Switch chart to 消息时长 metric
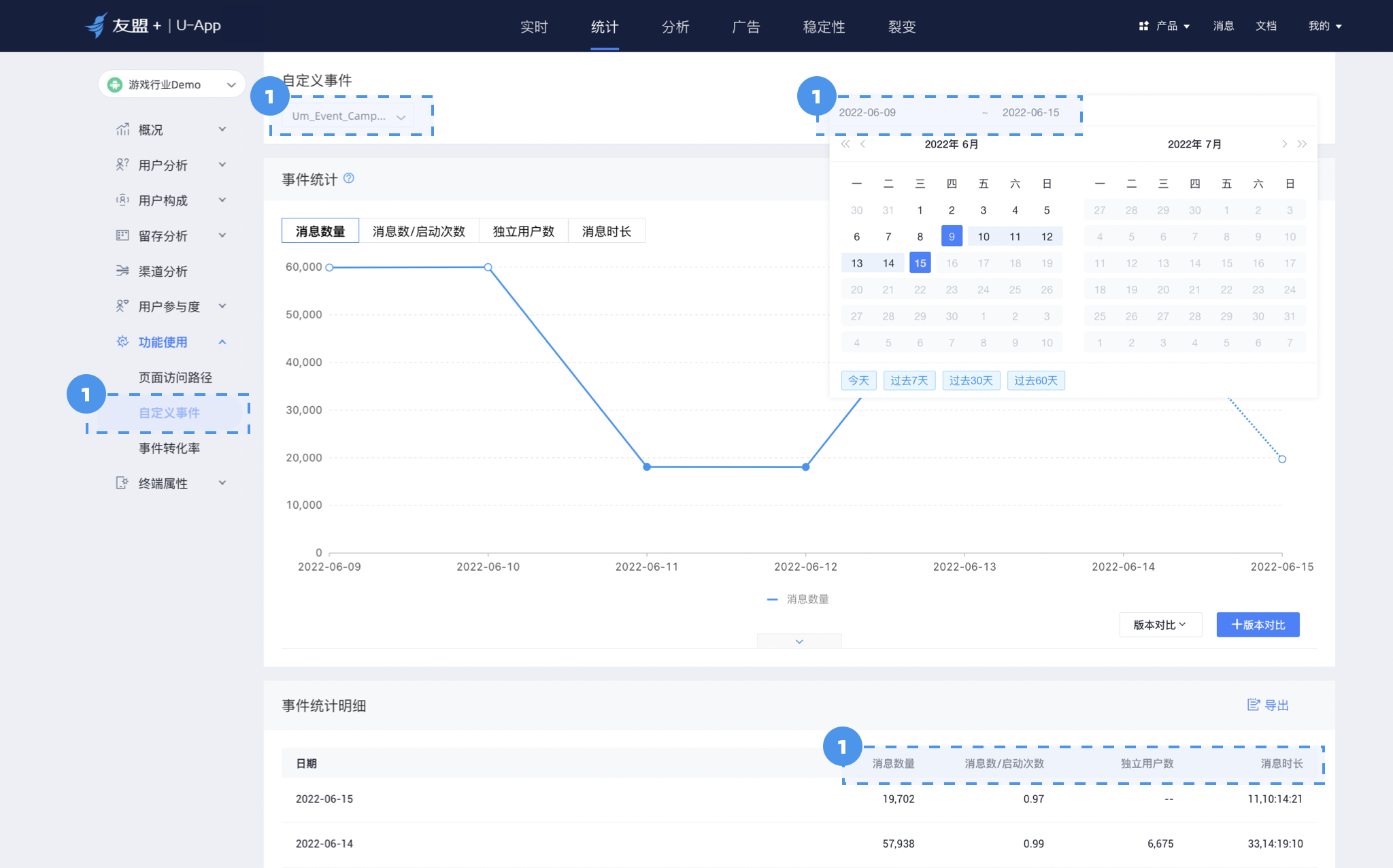1393x868 pixels. click(x=607, y=231)
